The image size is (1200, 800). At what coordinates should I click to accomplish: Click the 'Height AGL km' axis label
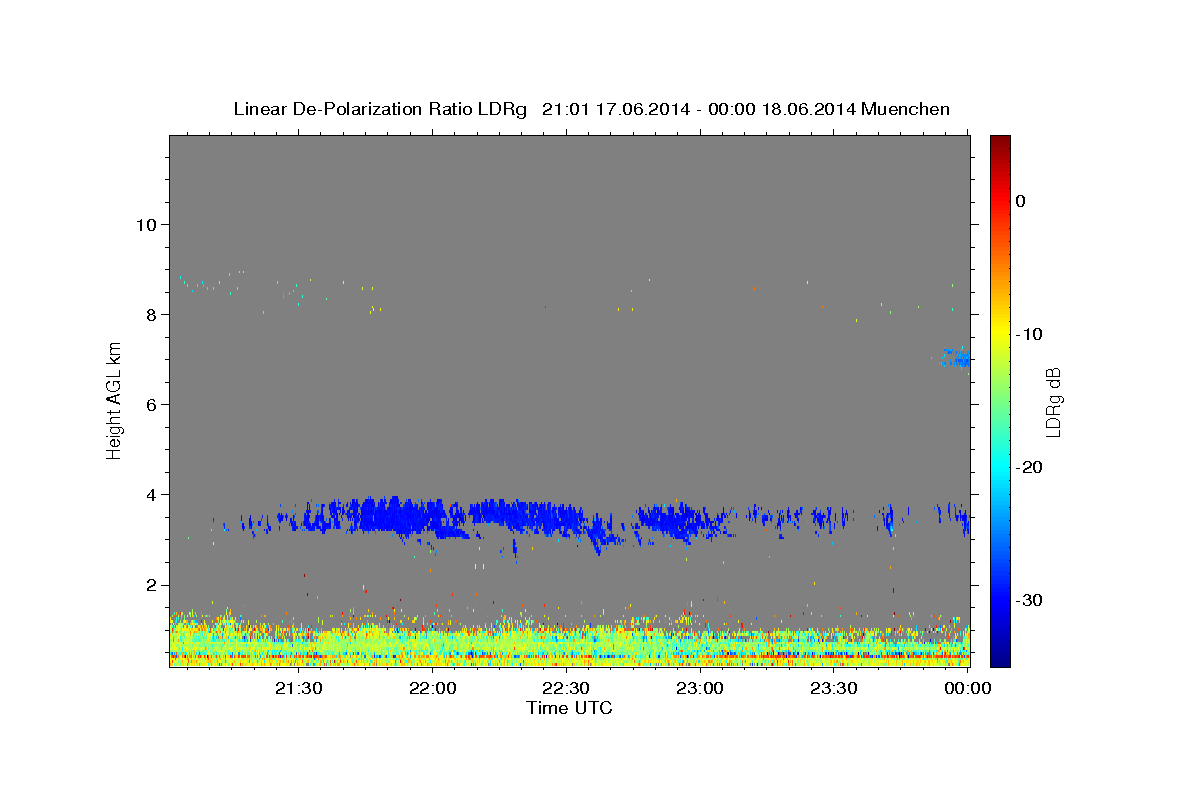pyautogui.click(x=115, y=399)
